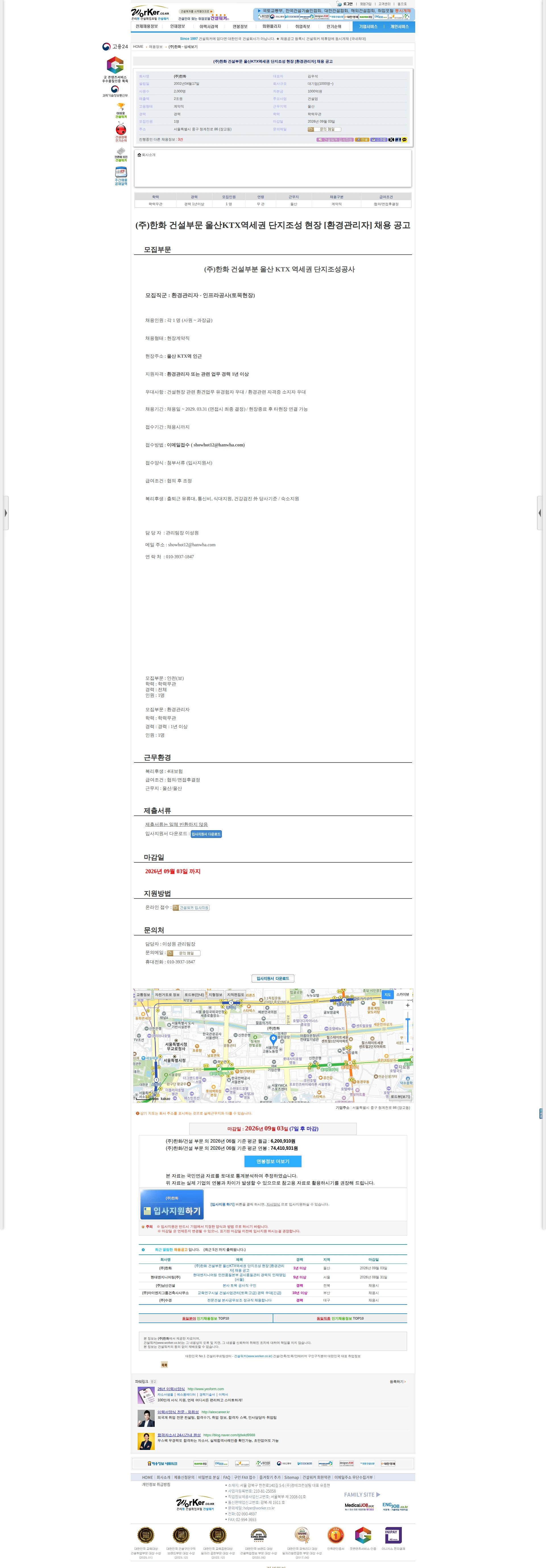Open the 회원가입 link

(365, 4)
